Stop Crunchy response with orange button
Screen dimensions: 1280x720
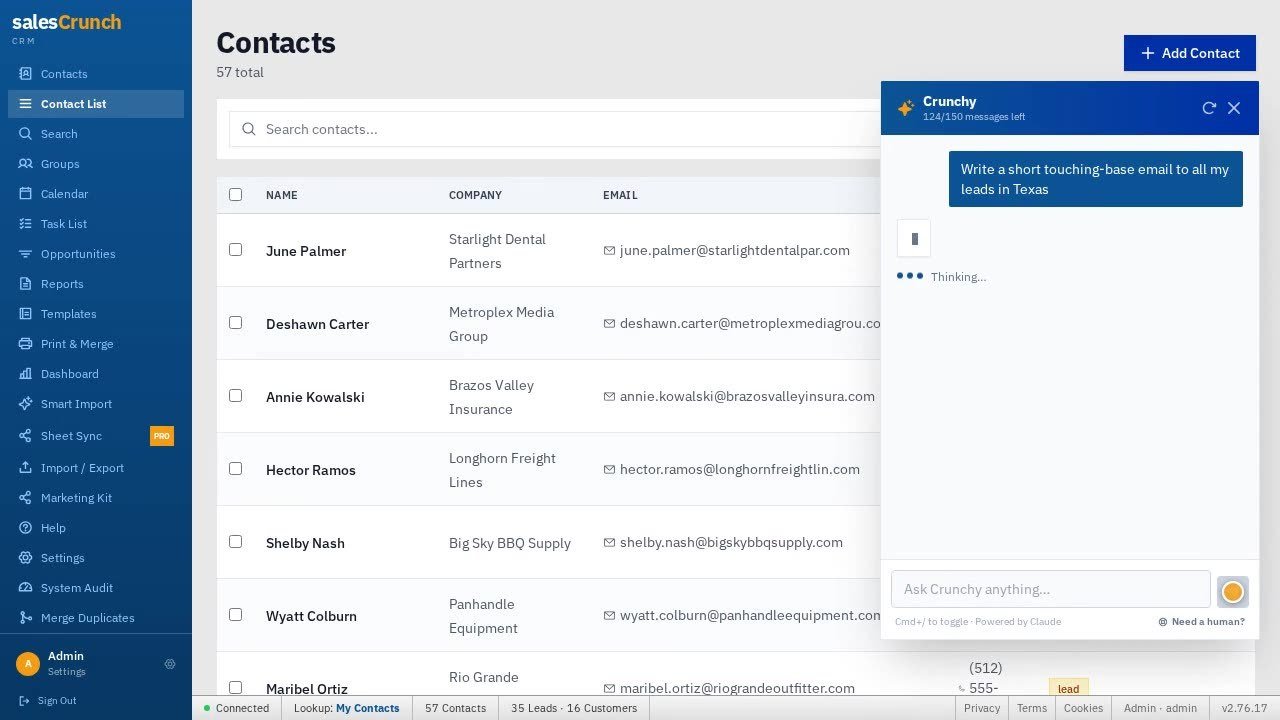point(1233,592)
